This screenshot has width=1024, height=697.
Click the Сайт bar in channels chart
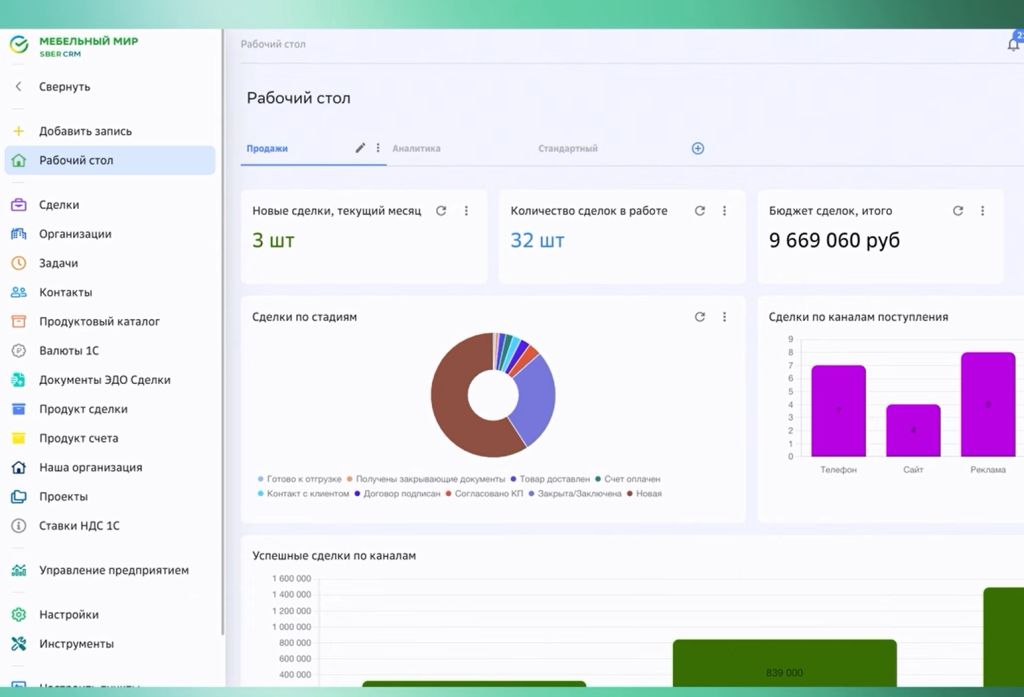tap(913, 430)
